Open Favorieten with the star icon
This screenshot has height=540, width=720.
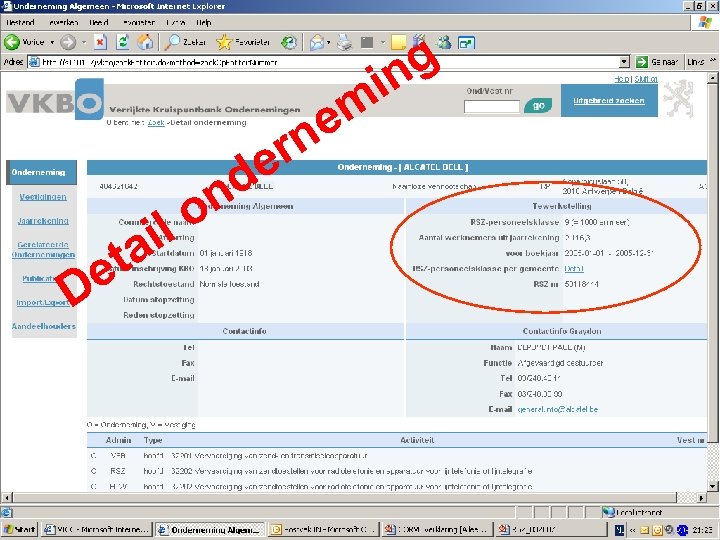(242, 42)
